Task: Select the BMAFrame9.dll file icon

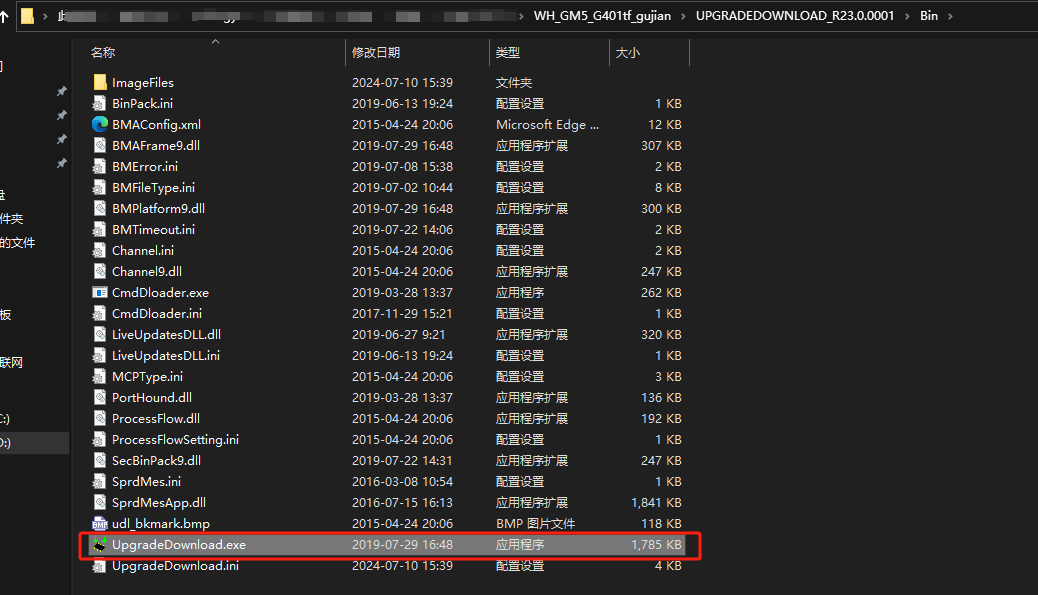Action: point(100,145)
